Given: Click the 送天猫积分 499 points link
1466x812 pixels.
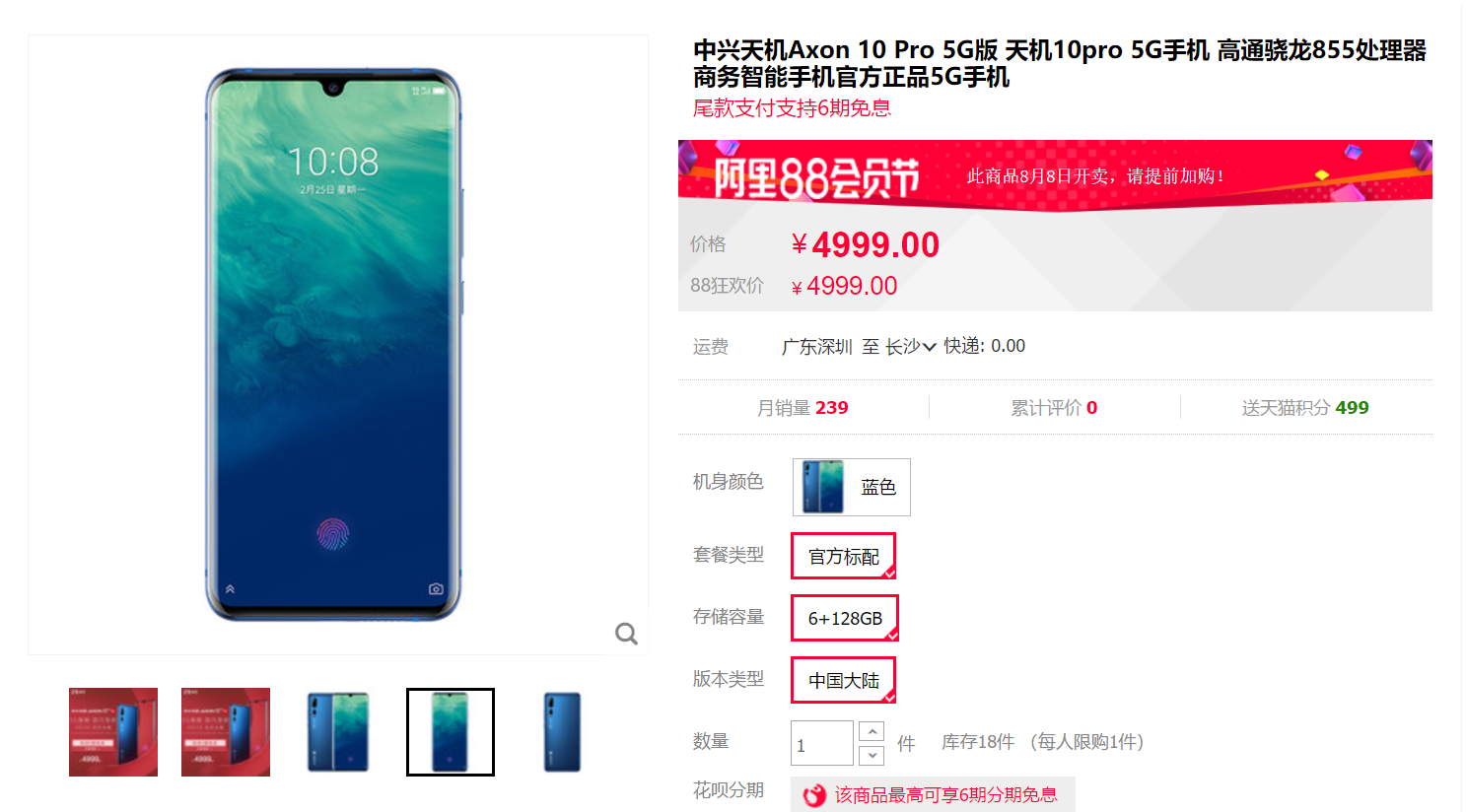Looking at the screenshot, I should point(1305,408).
